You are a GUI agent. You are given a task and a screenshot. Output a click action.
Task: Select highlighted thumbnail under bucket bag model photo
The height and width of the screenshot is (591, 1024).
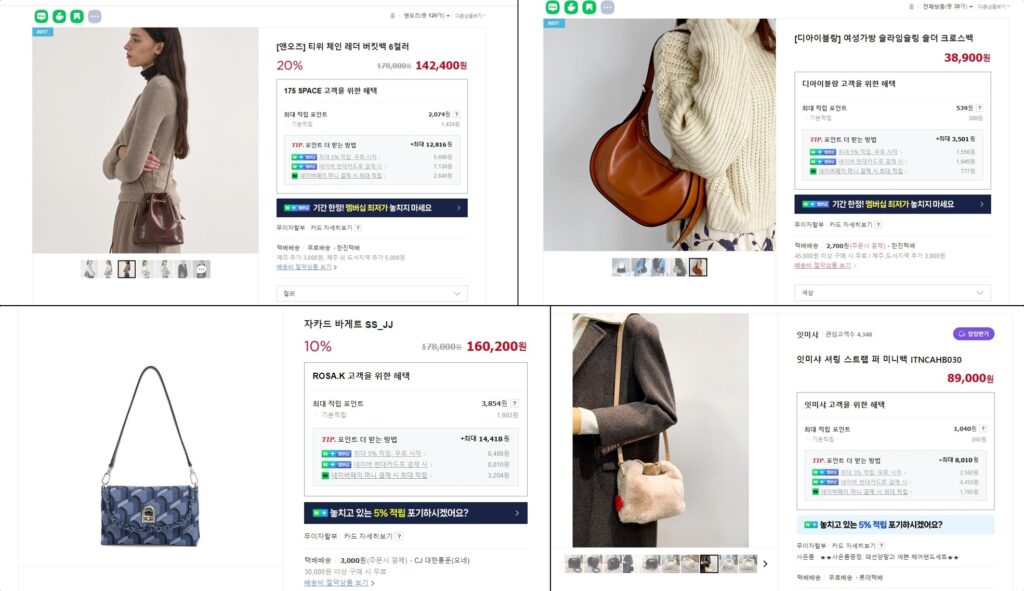coord(127,269)
